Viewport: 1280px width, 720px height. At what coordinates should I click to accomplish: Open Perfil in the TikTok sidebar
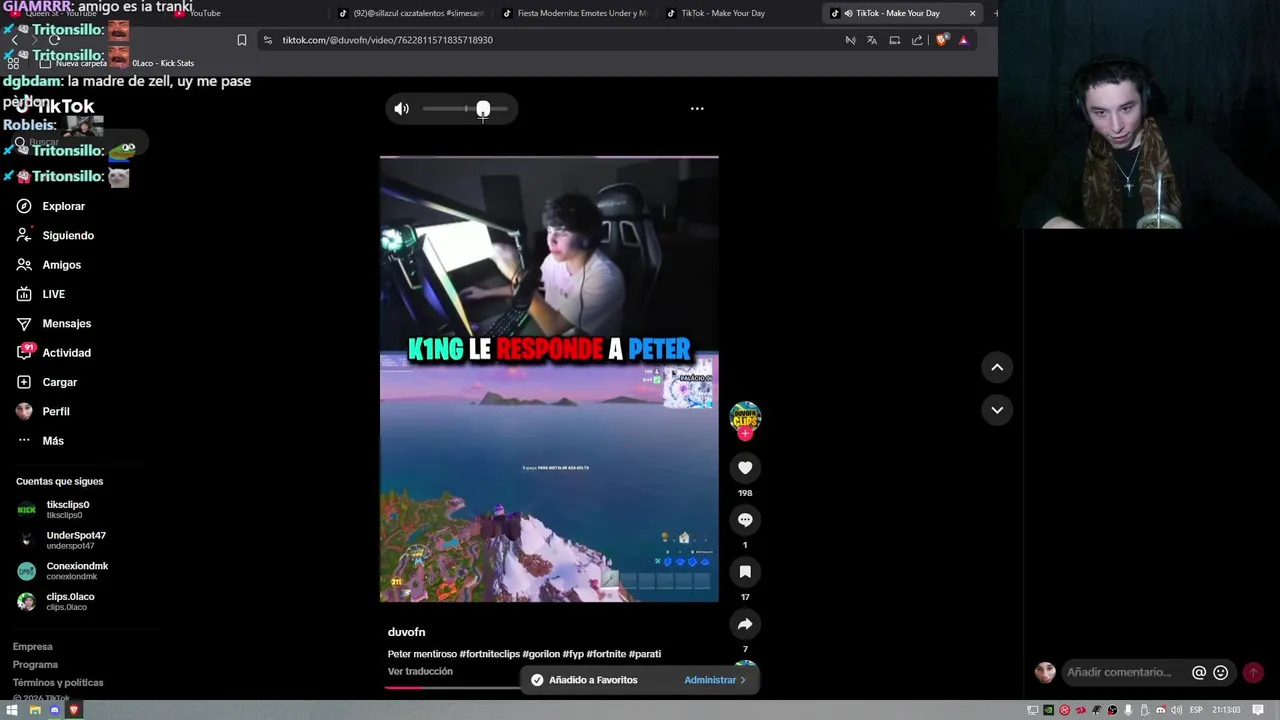43,411
